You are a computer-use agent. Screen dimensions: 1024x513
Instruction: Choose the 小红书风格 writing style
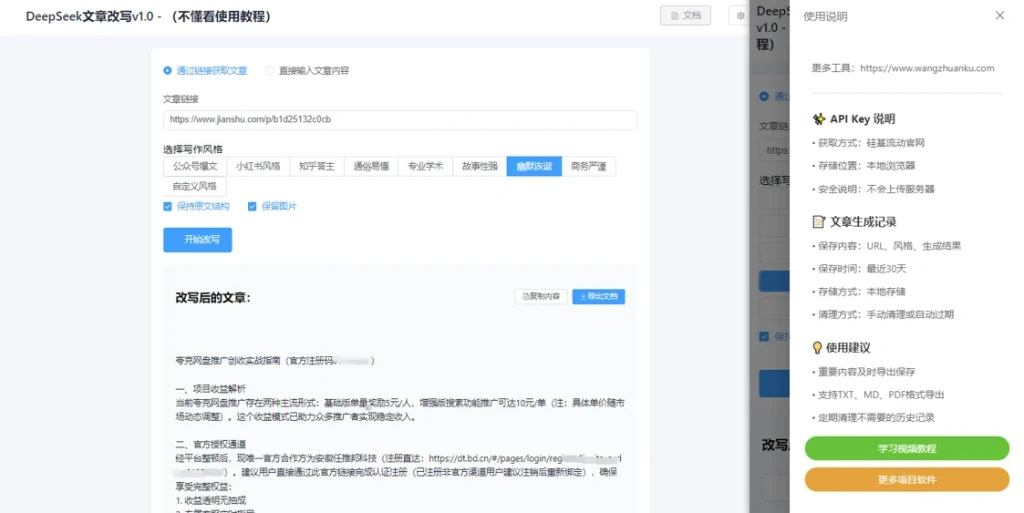click(258, 166)
